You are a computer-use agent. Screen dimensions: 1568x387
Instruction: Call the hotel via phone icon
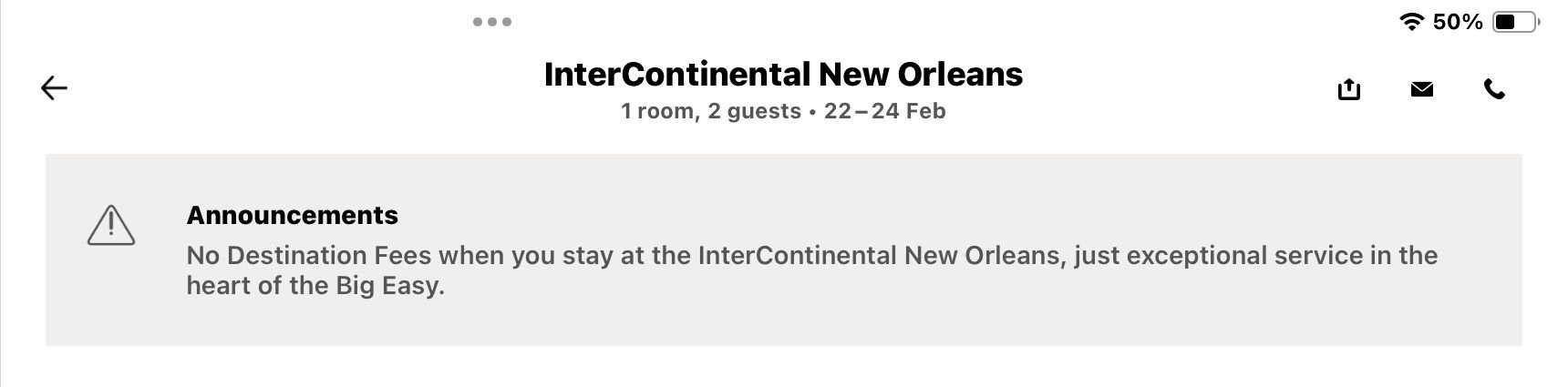tap(1494, 88)
